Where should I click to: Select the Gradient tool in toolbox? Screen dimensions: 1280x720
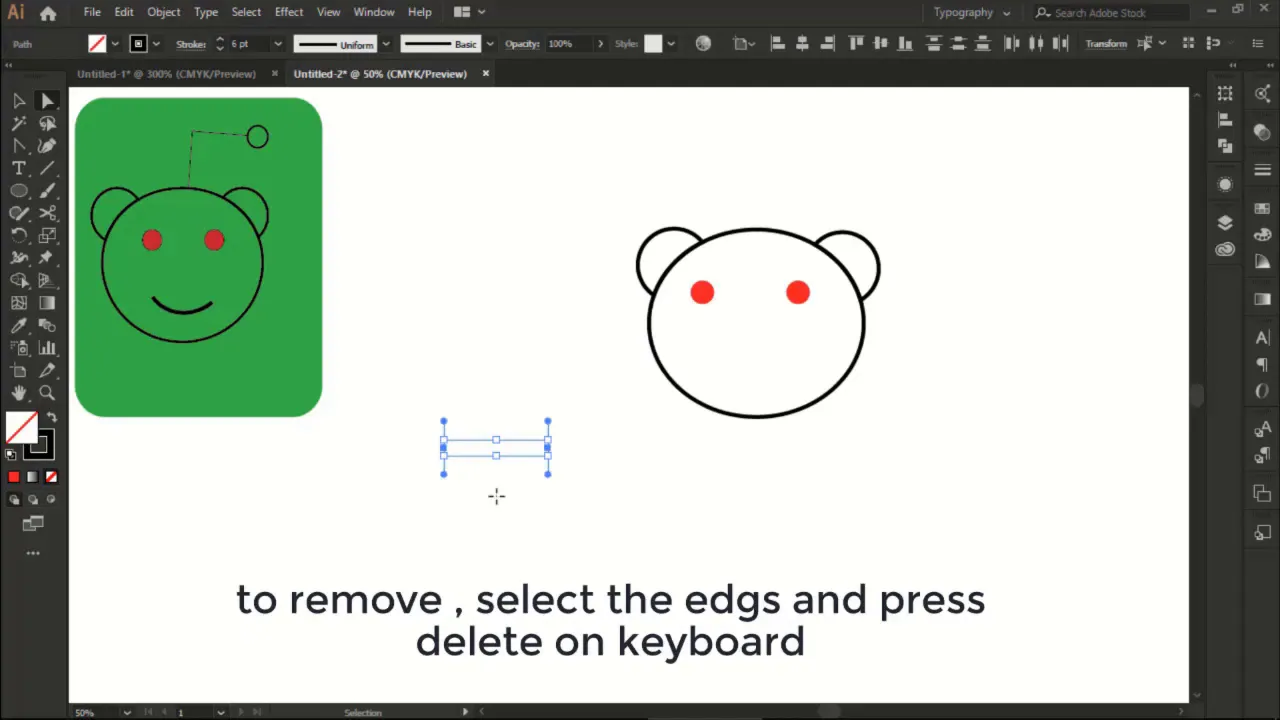point(47,303)
